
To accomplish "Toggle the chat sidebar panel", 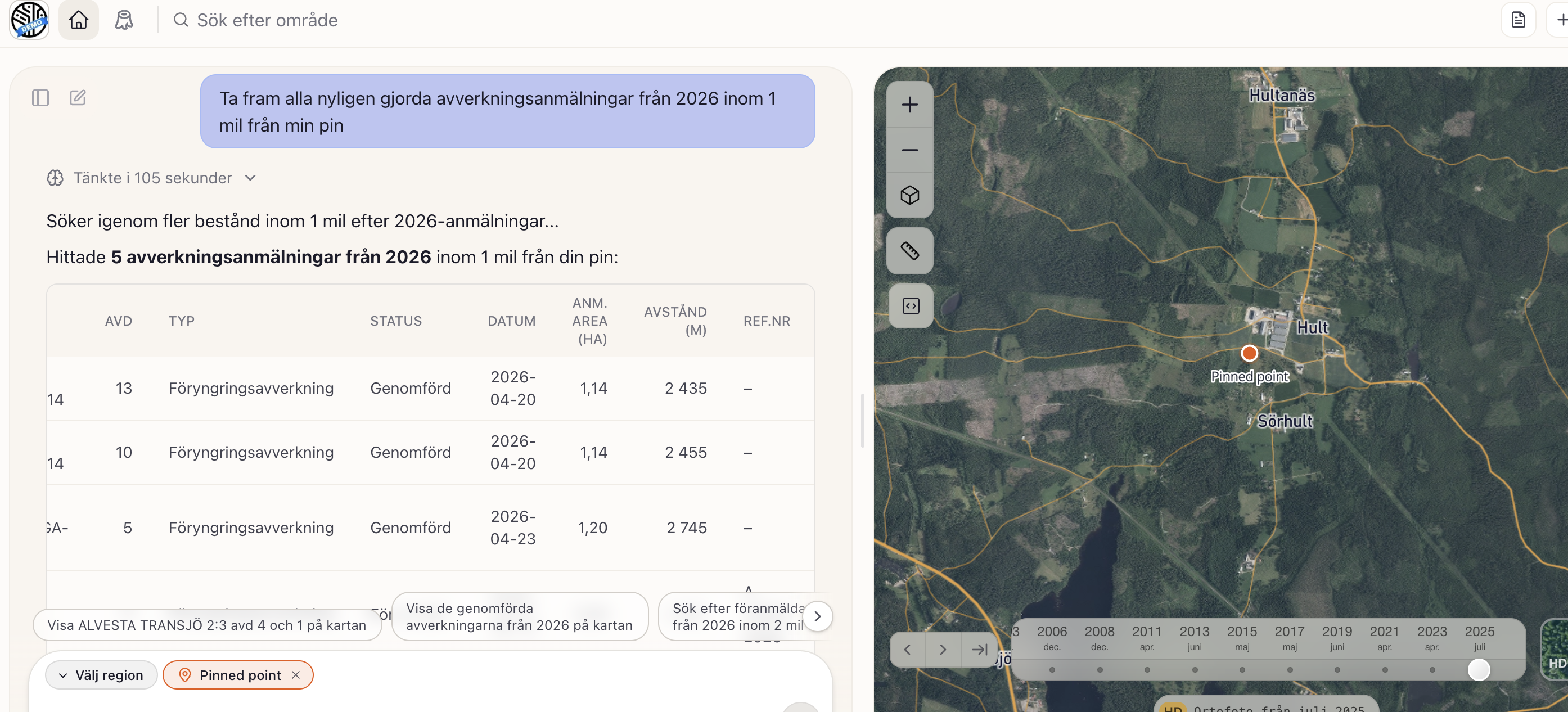I will point(40,98).
